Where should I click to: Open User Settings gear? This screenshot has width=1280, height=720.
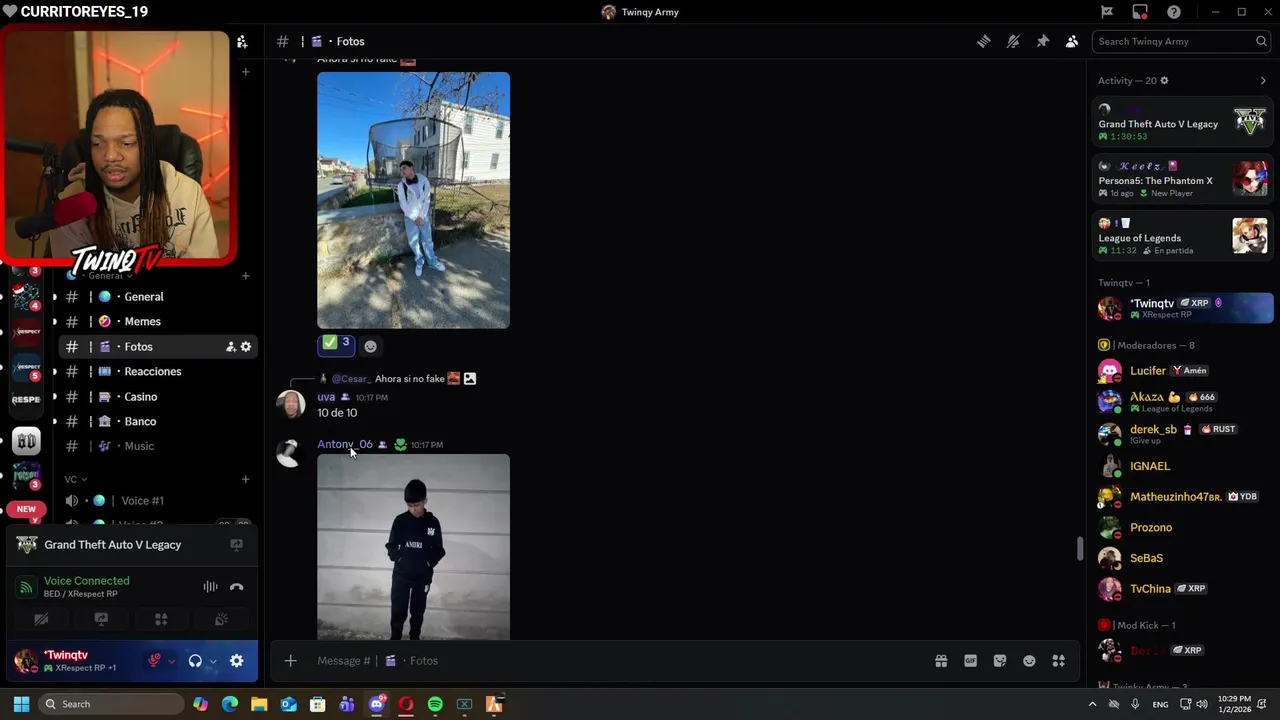click(x=237, y=661)
